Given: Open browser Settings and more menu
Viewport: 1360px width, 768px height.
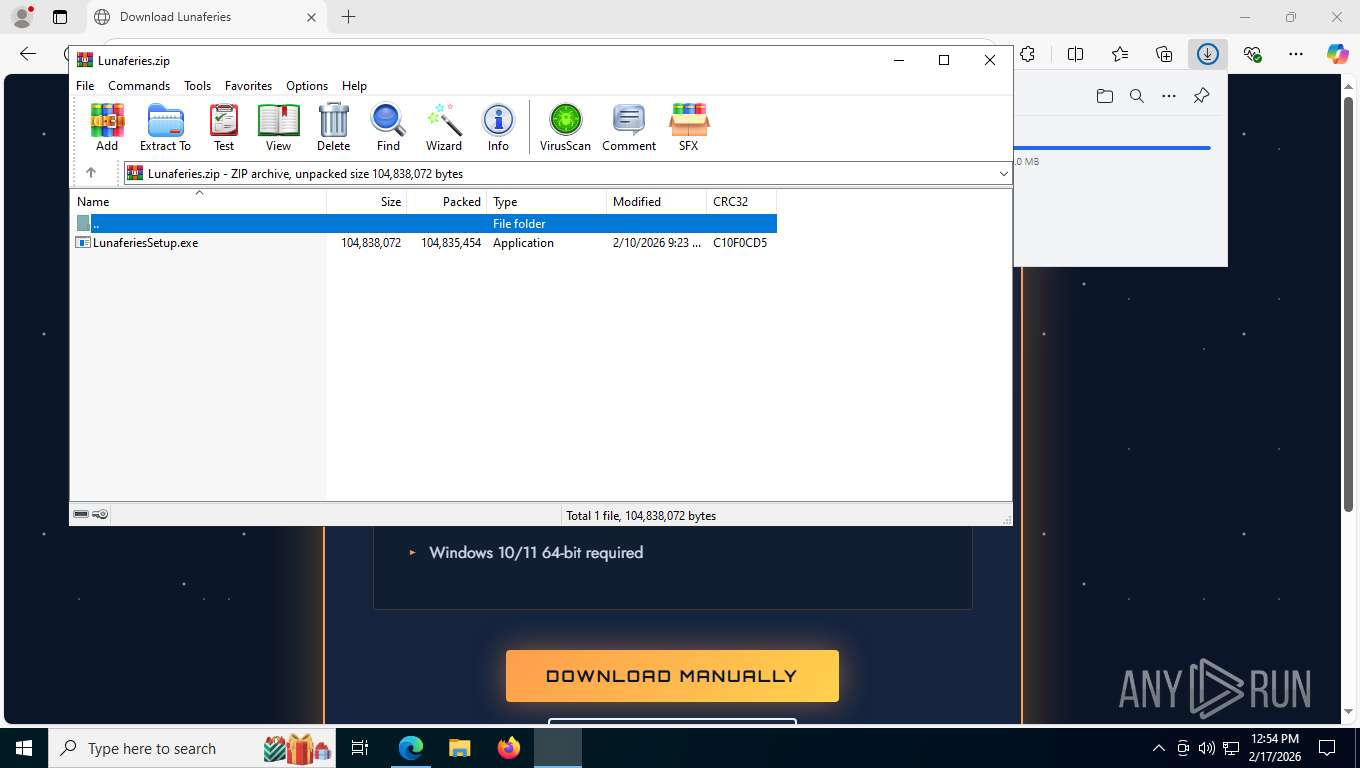Looking at the screenshot, I should pyautogui.click(x=1296, y=54).
